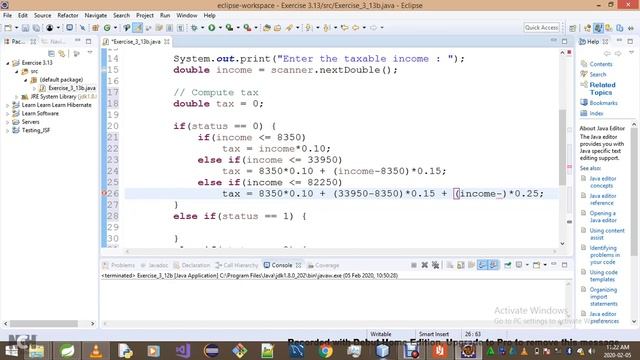Click the Debug bug icon in toolbar
640x360 pixels.
pos(194,28)
